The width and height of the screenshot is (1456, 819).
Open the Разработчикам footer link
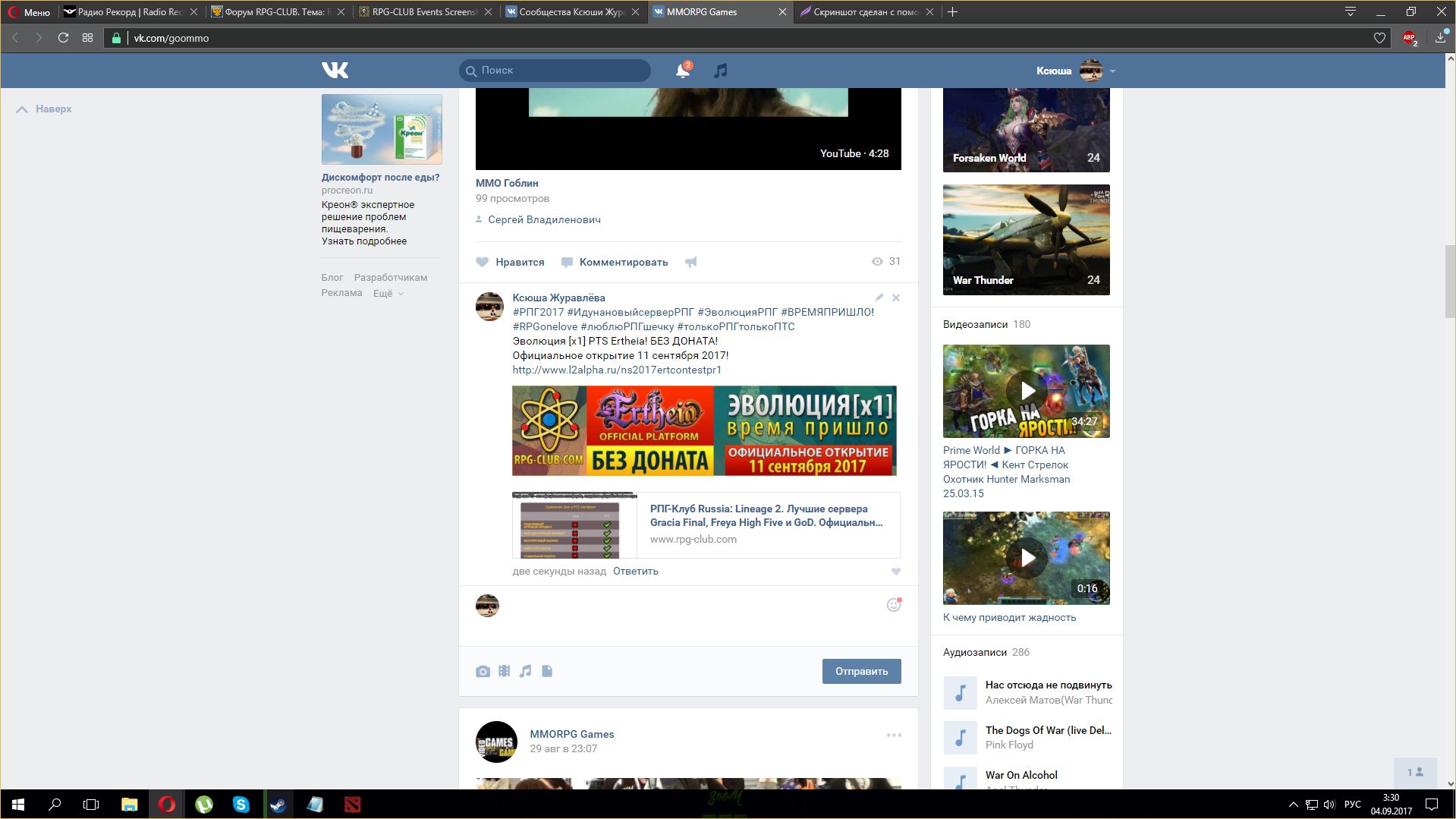pos(390,277)
